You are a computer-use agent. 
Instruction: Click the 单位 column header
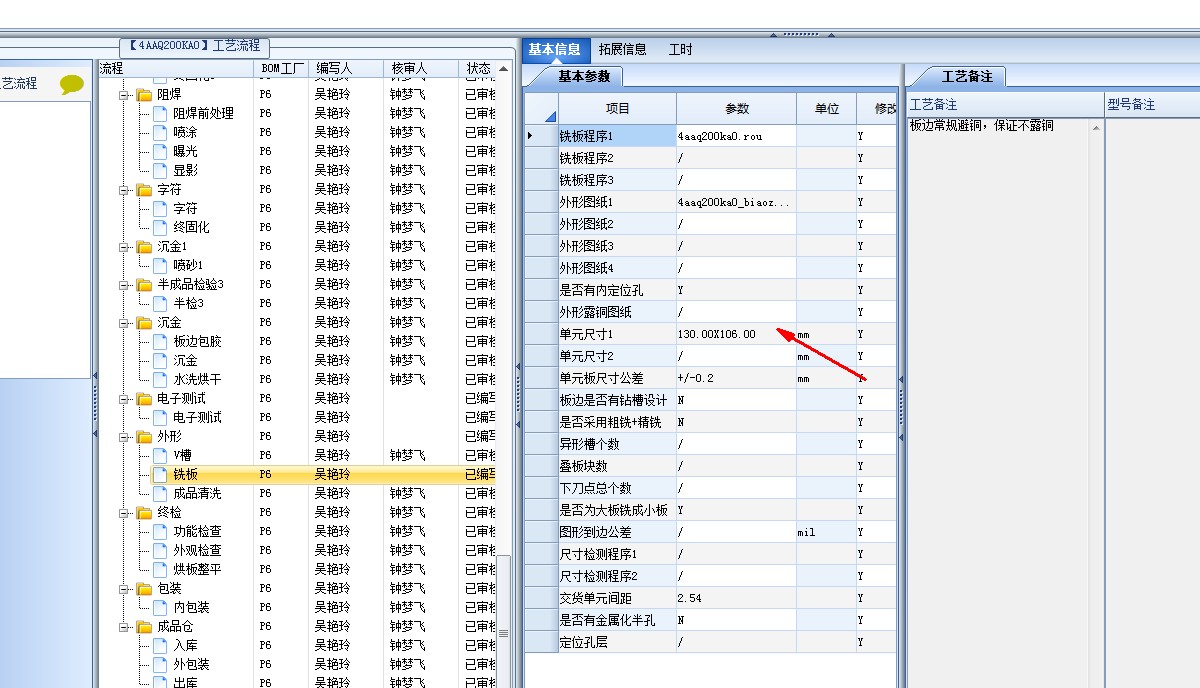pos(827,108)
